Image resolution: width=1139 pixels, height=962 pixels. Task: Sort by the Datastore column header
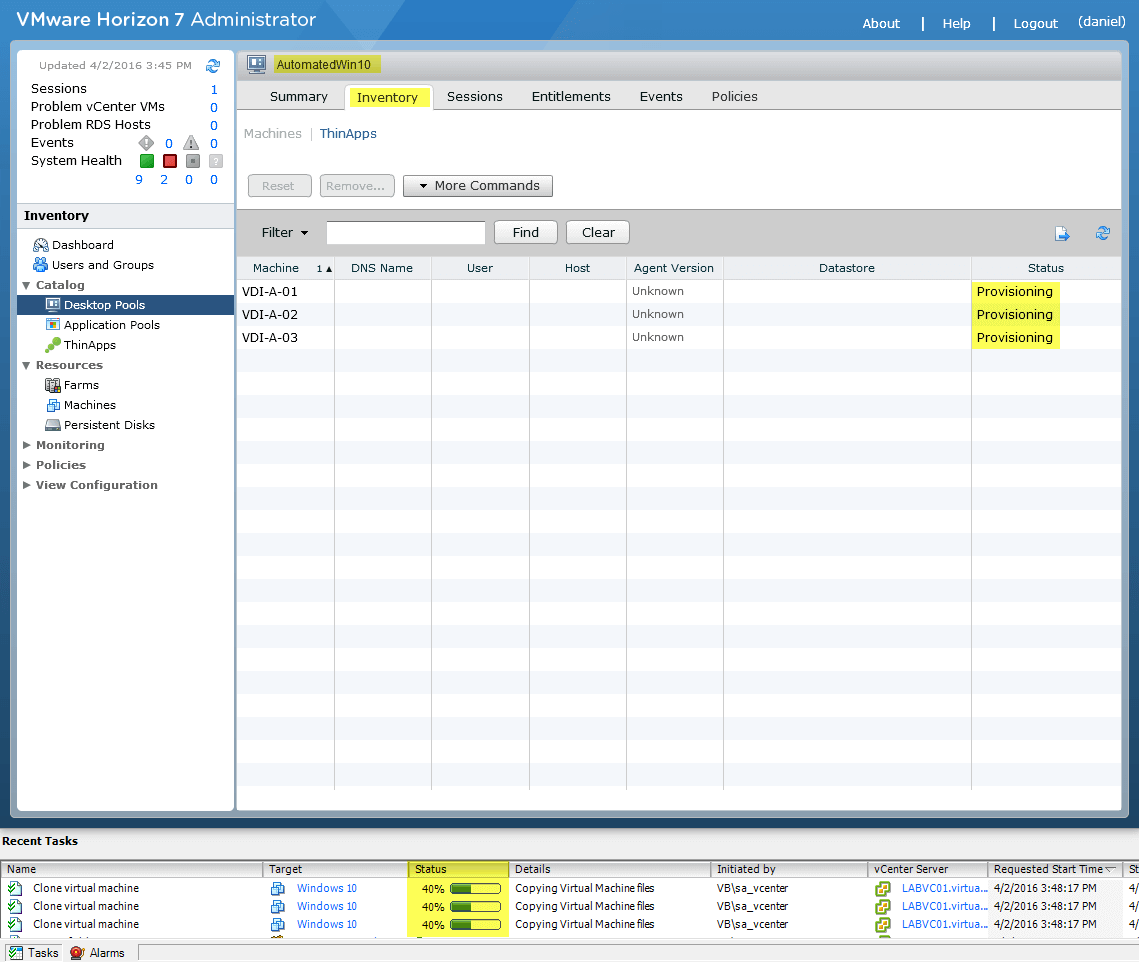click(847, 268)
